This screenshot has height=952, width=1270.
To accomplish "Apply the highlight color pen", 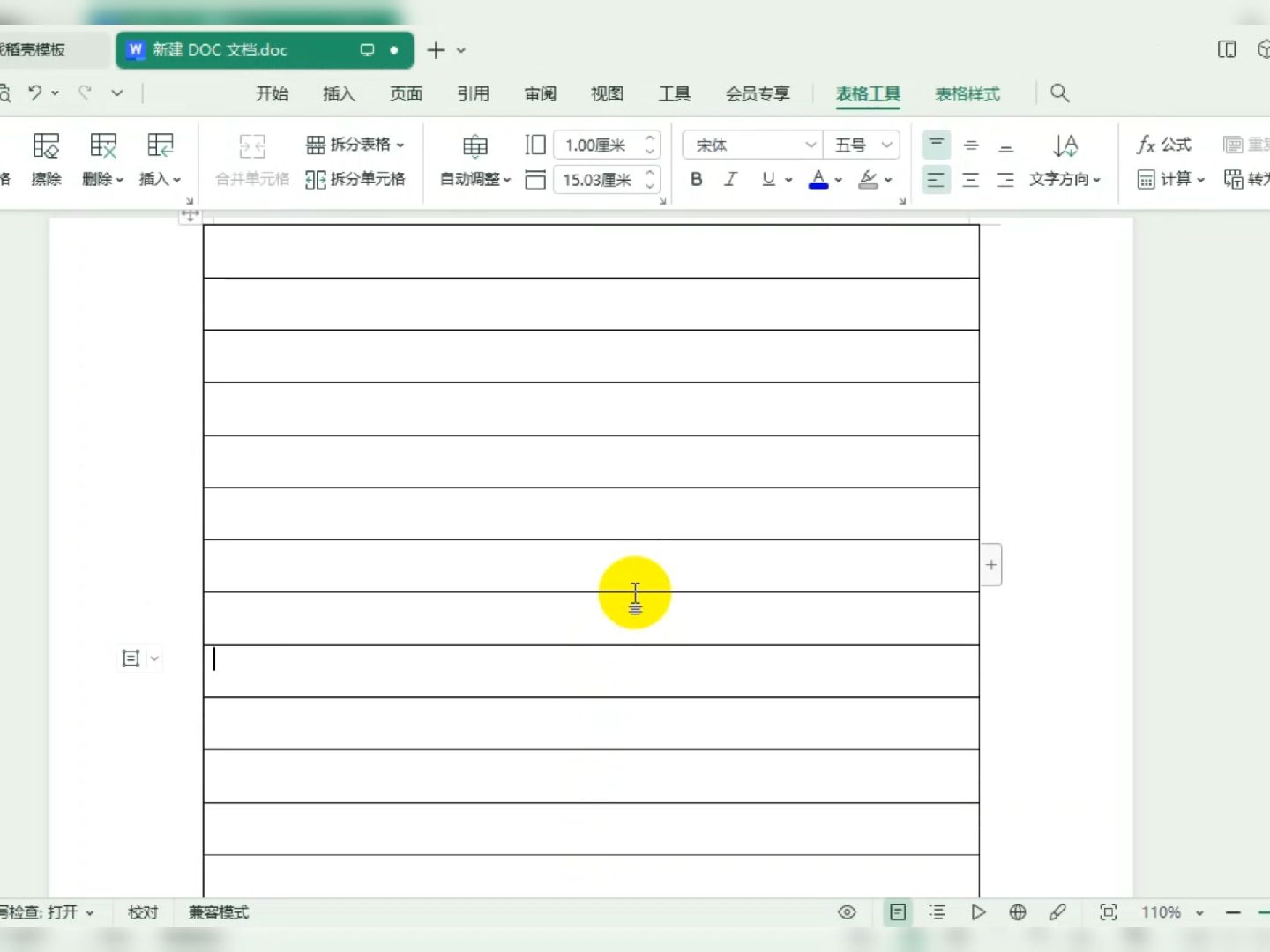I will (x=869, y=180).
